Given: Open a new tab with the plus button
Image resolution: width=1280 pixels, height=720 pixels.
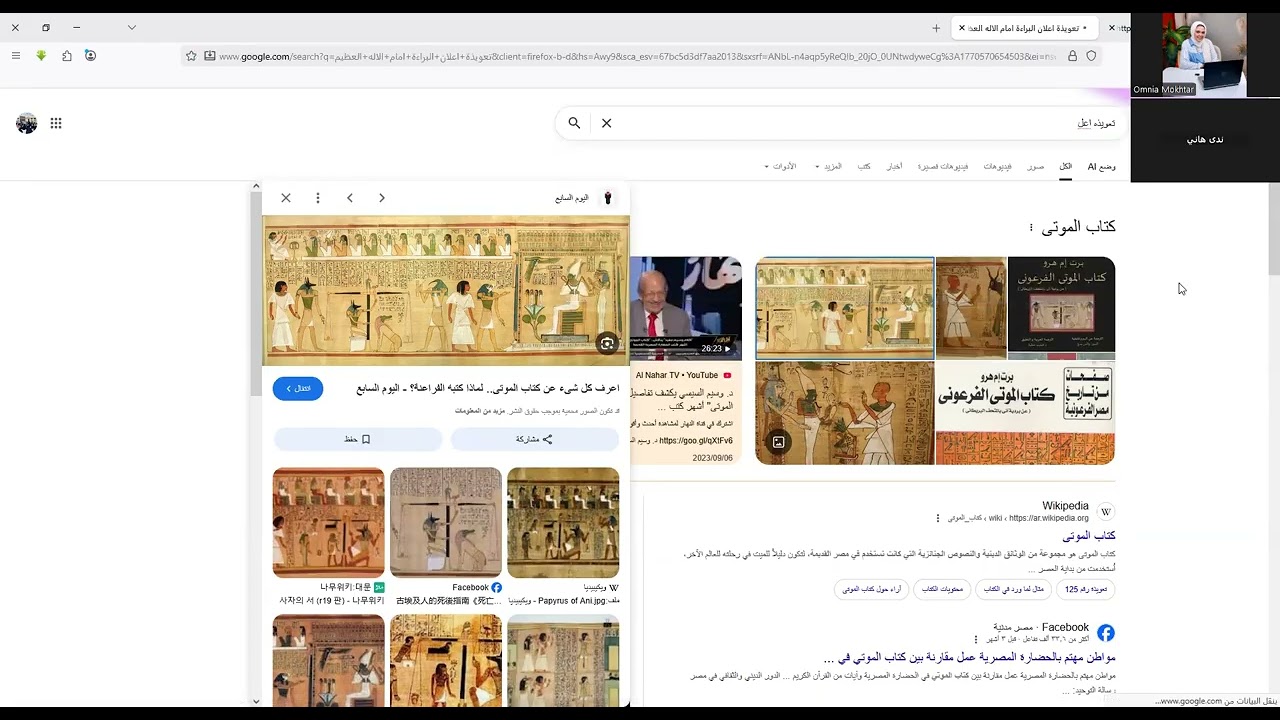Looking at the screenshot, I should pyautogui.click(x=936, y=28).
